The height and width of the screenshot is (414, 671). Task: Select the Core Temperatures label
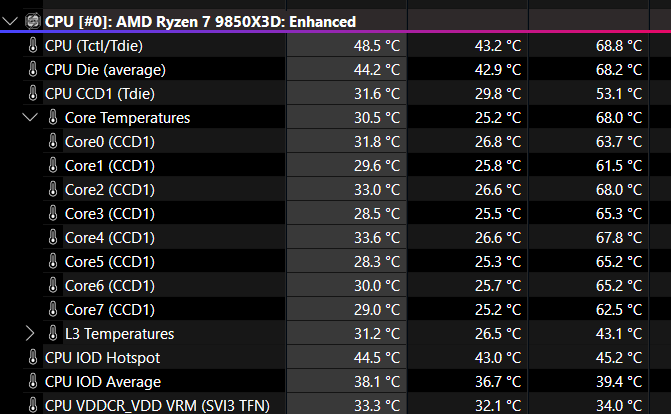pos(127,118)
